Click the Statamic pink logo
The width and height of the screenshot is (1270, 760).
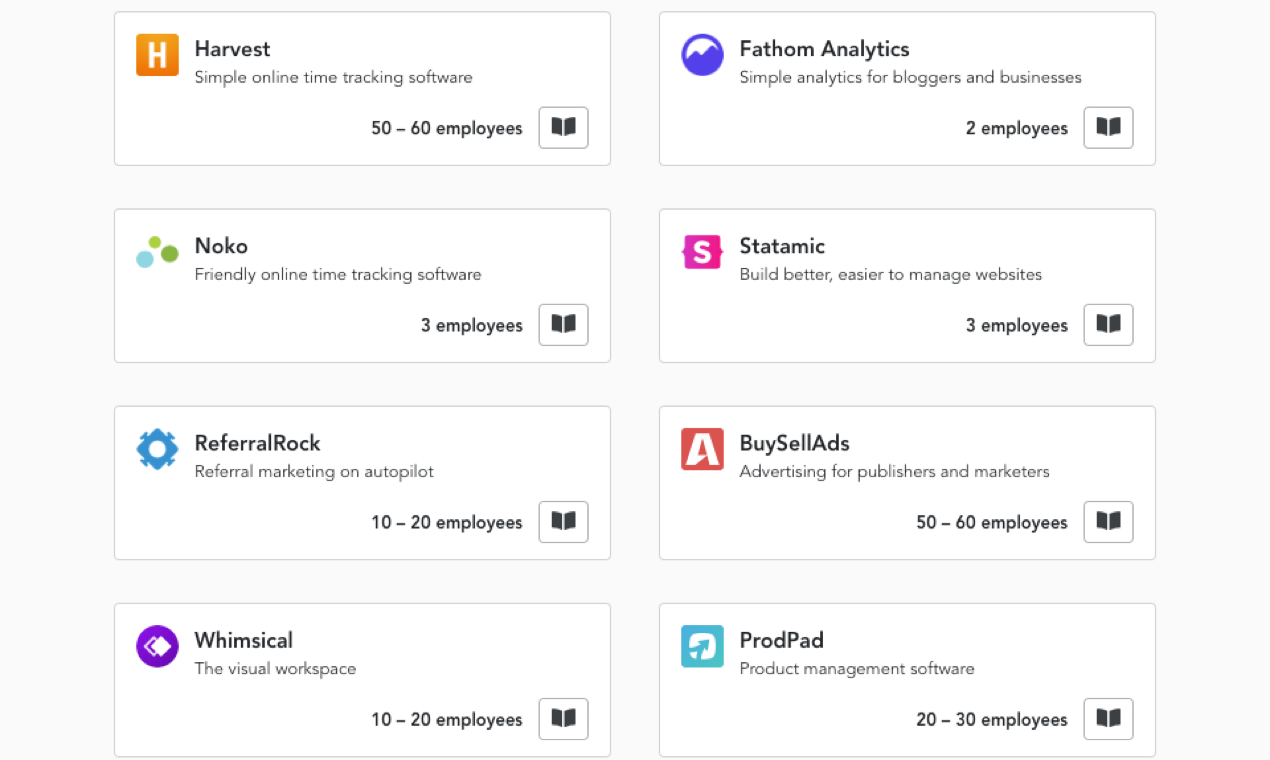[702, 252]
